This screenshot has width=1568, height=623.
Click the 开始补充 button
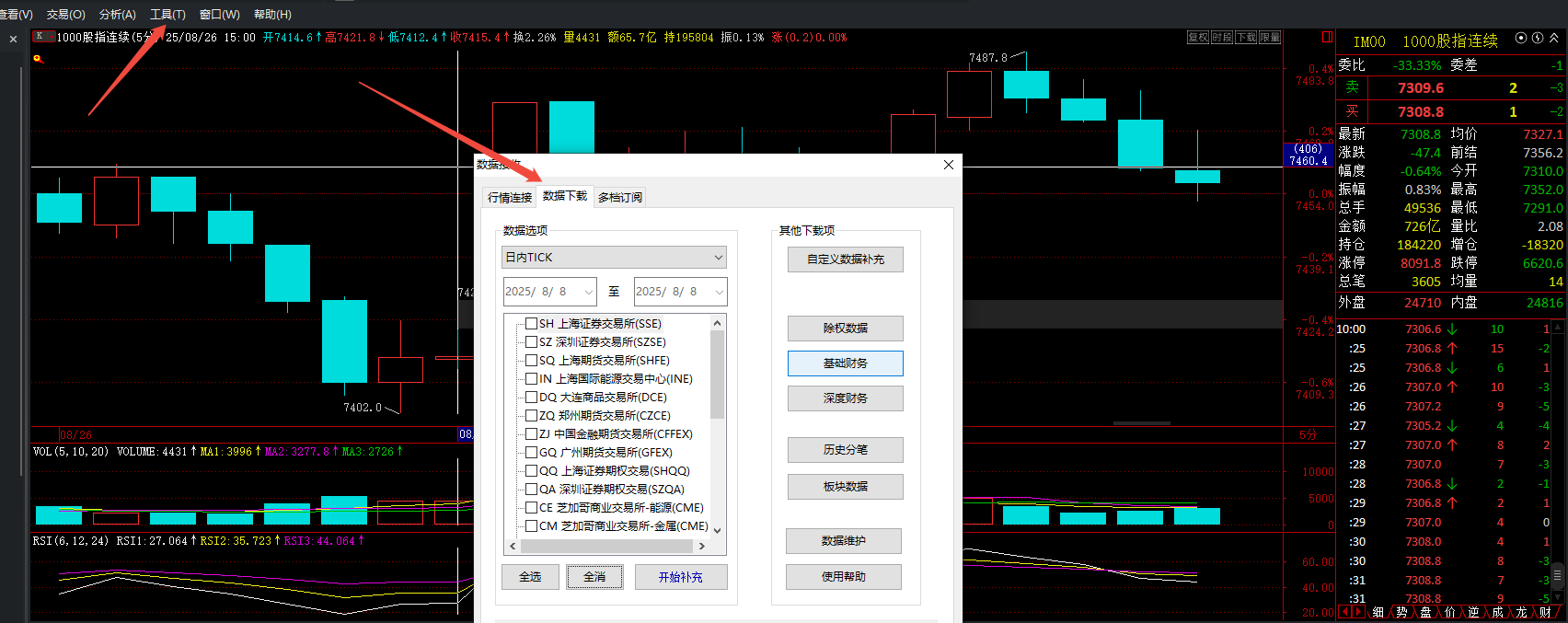coord(680,577)
